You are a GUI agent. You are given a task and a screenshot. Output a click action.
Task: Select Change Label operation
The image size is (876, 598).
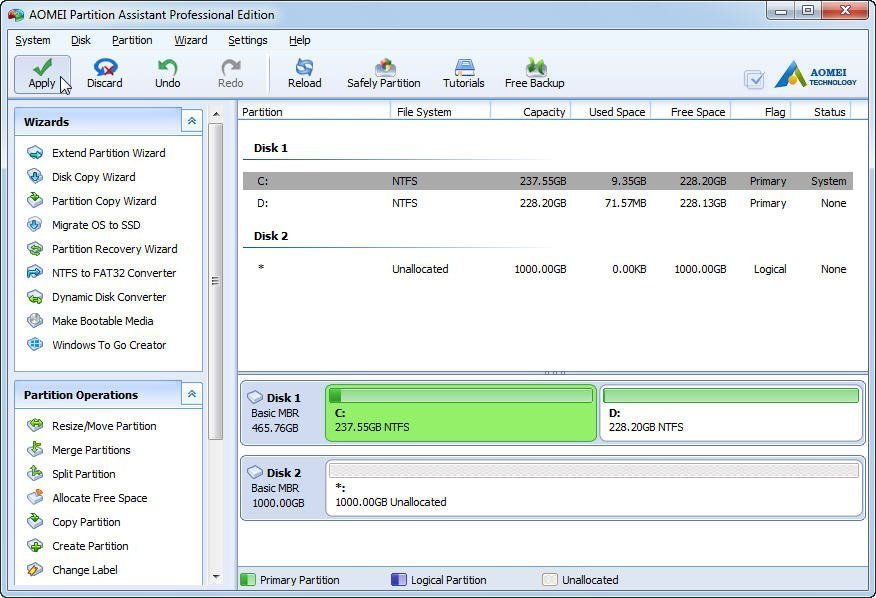pos(73,570)
